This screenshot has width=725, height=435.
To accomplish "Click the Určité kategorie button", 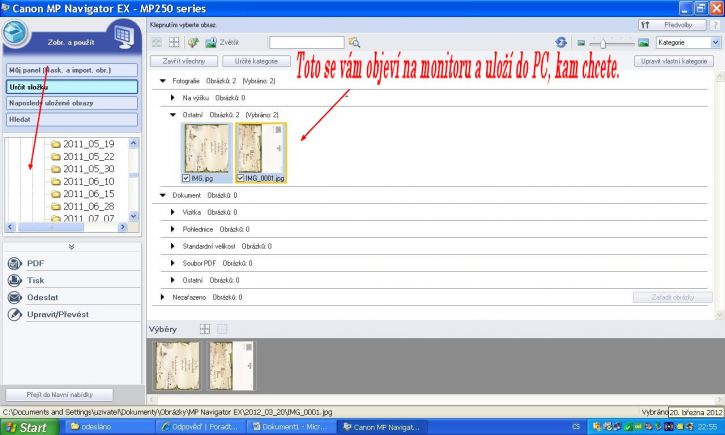I will (x=256, y=61).
